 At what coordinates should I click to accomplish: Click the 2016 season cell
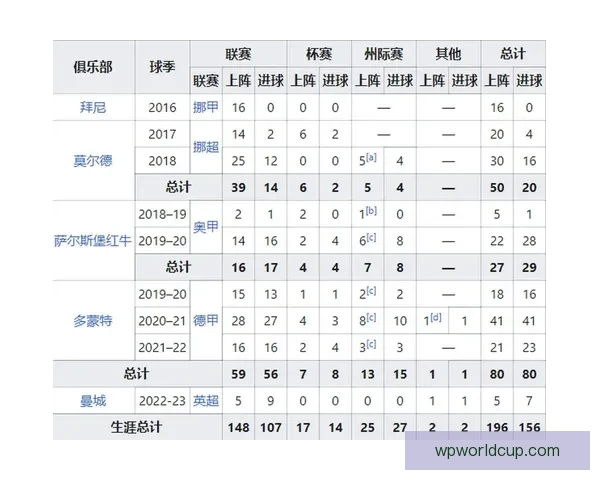[x=162, y=108]
